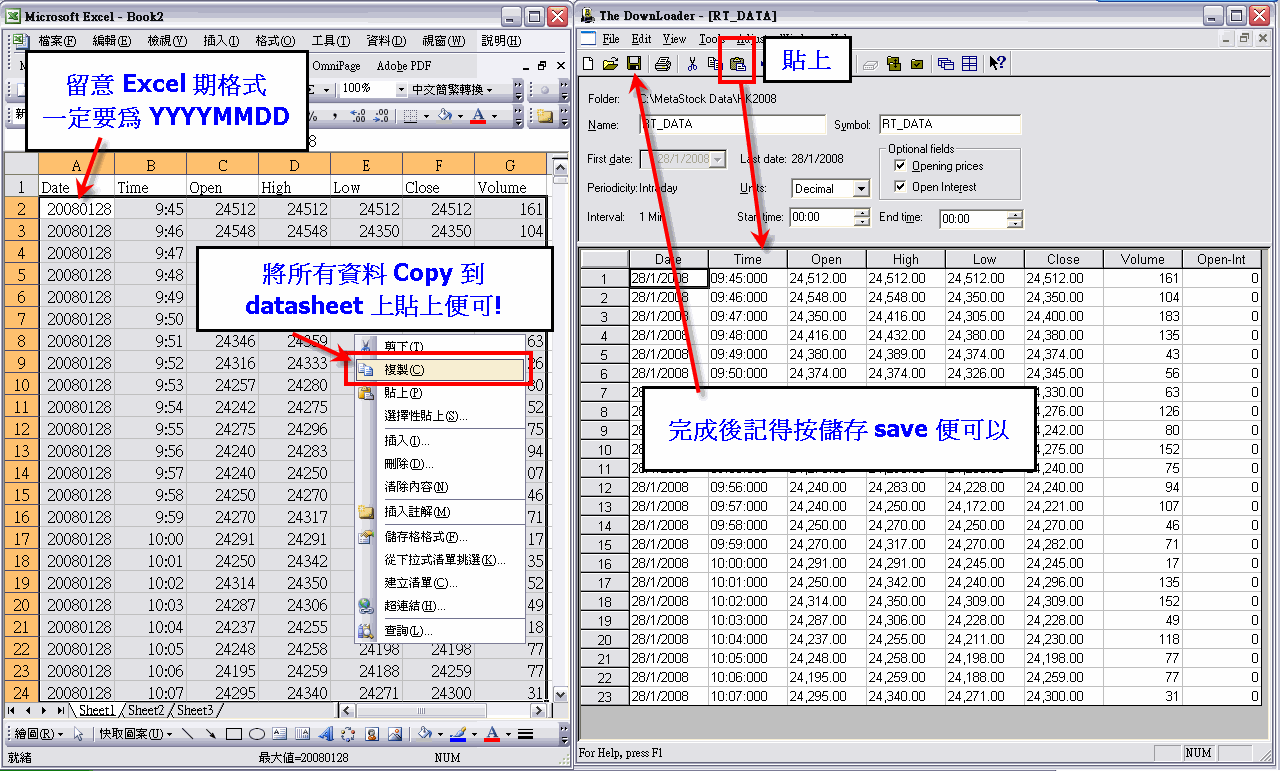Toggle Opening prices checkbox
This screenshot has height=771, width=1280.
coord(901,166)
